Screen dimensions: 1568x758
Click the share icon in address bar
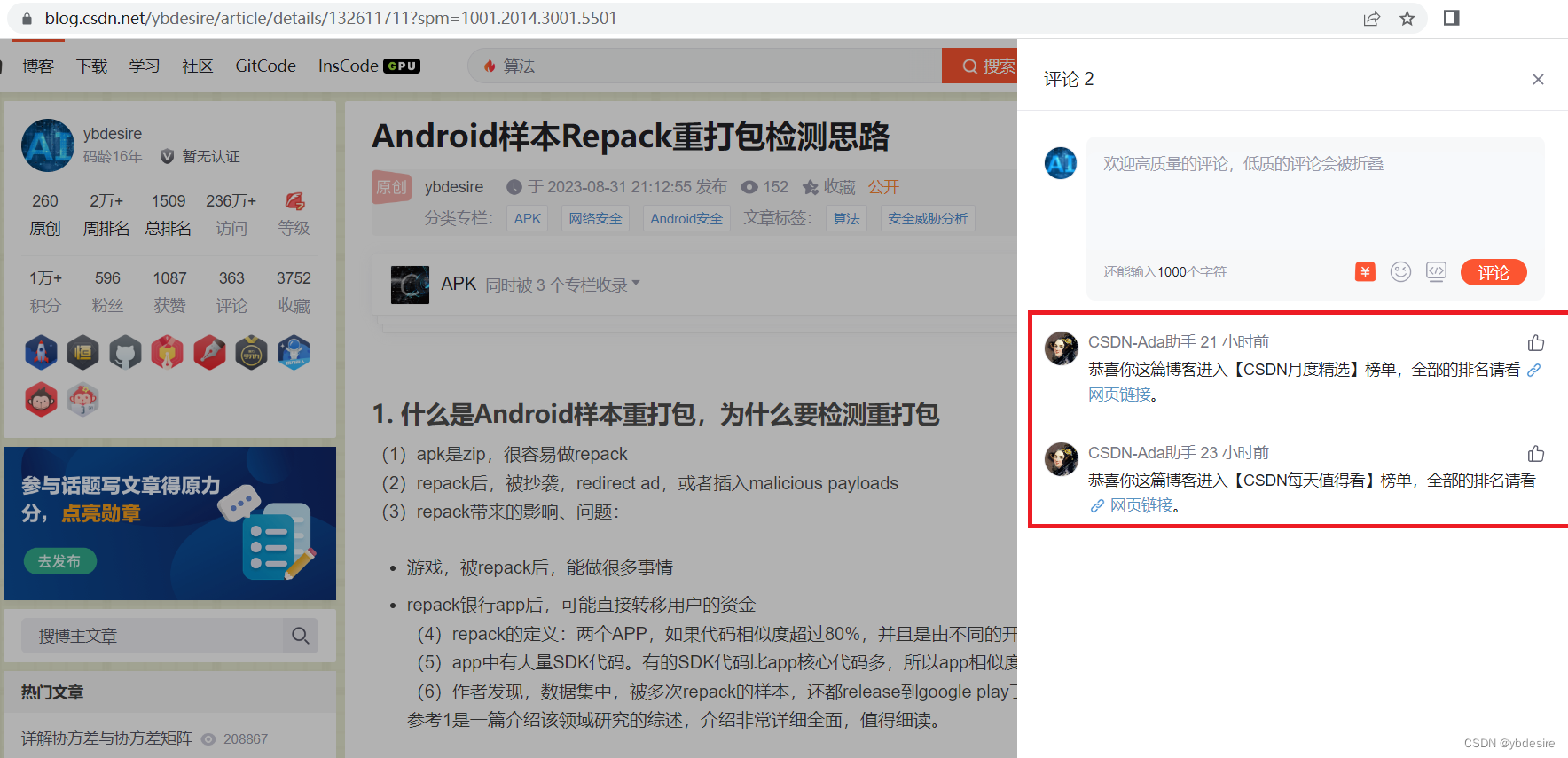tap(1371, 19)
